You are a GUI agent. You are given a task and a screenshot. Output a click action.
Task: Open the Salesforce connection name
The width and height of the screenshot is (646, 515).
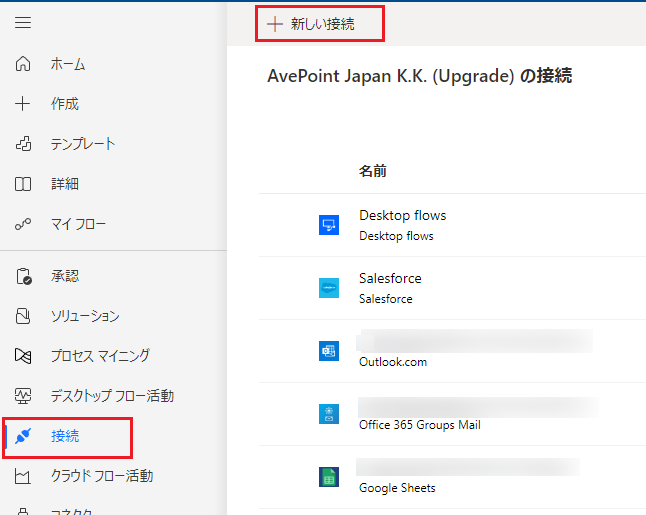click(x=390, y=279)
